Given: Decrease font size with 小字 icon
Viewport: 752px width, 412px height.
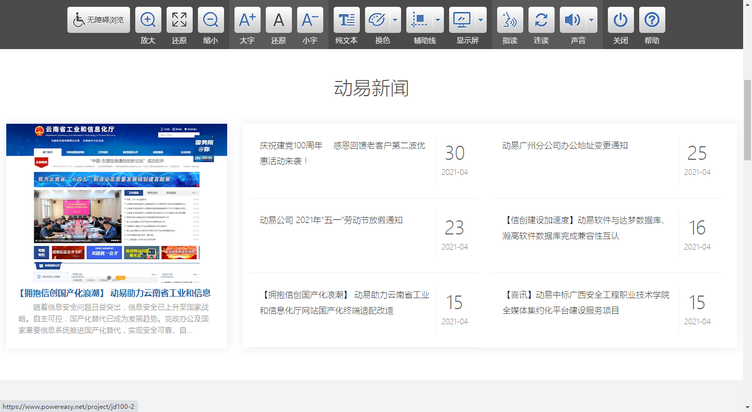Looking at the screenshot, I should 309,20.
